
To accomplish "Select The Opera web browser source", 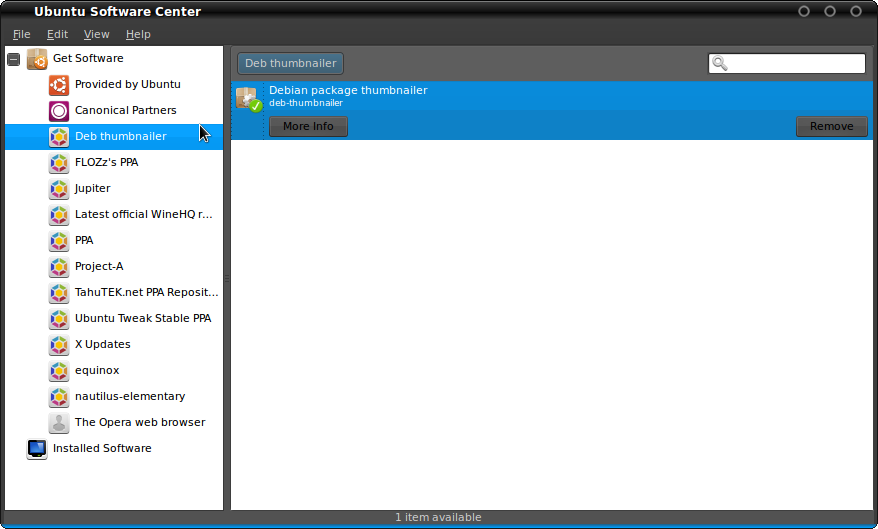I will (x=140, y=423).
